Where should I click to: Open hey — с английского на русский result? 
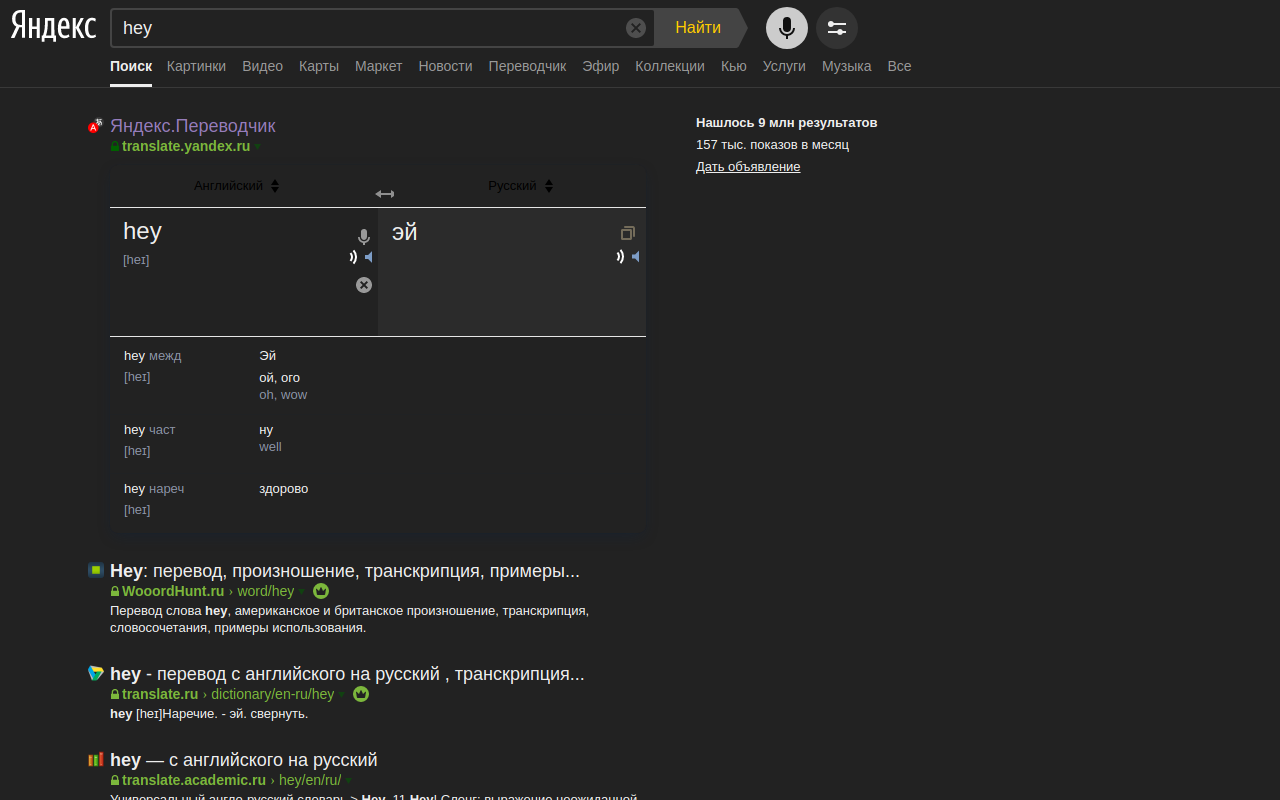pos(244,760)
